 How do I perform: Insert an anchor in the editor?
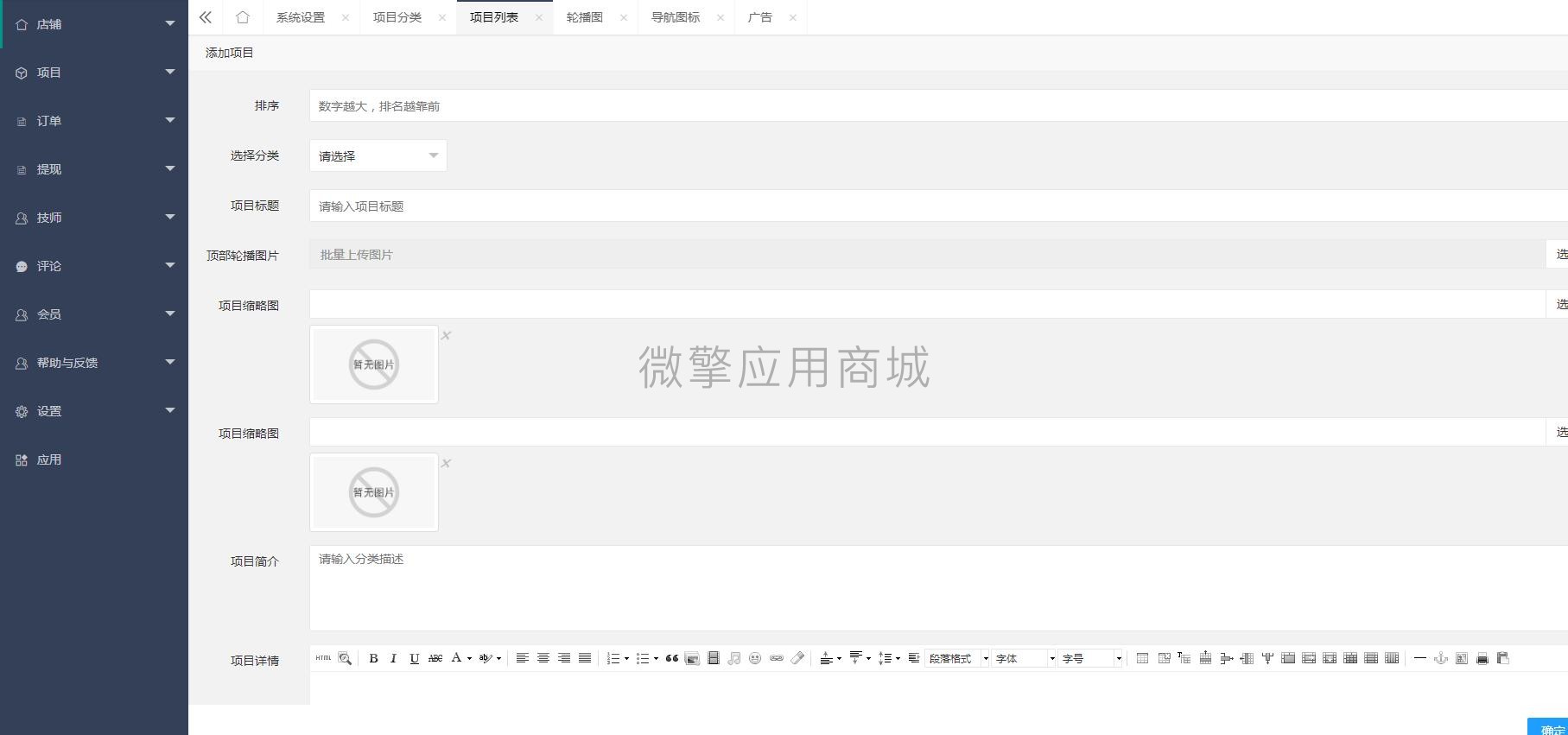pyautogui.click(x=1440, y=658)
